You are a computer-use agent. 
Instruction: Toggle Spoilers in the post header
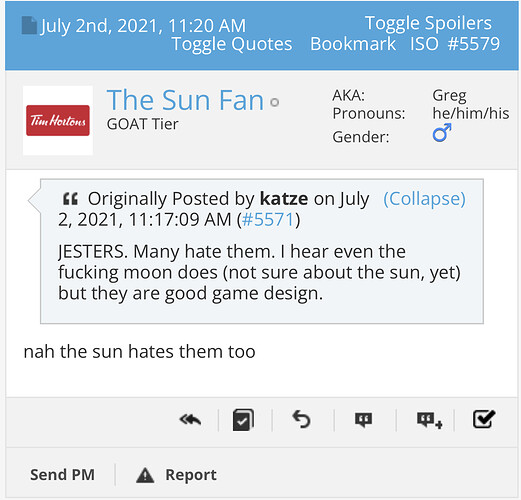point(428,23)
